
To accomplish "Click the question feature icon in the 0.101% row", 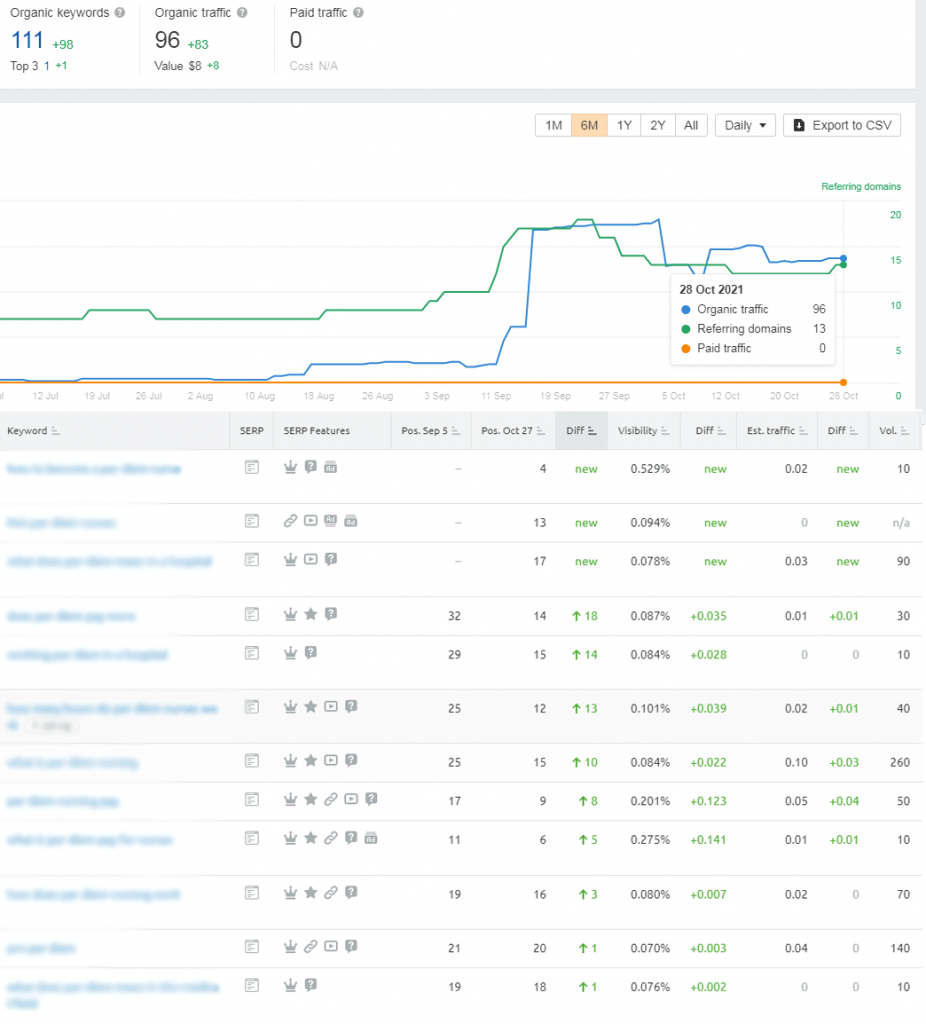I will tap(351, 706).
